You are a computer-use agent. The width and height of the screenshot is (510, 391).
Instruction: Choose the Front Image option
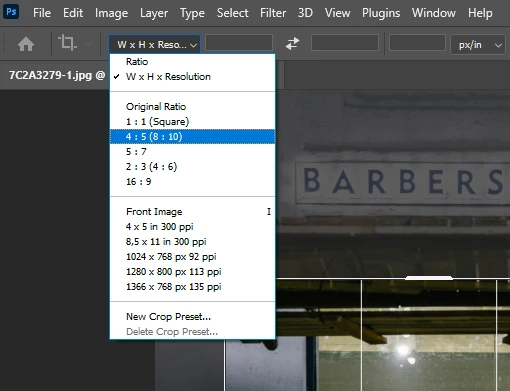coord(193,212)
